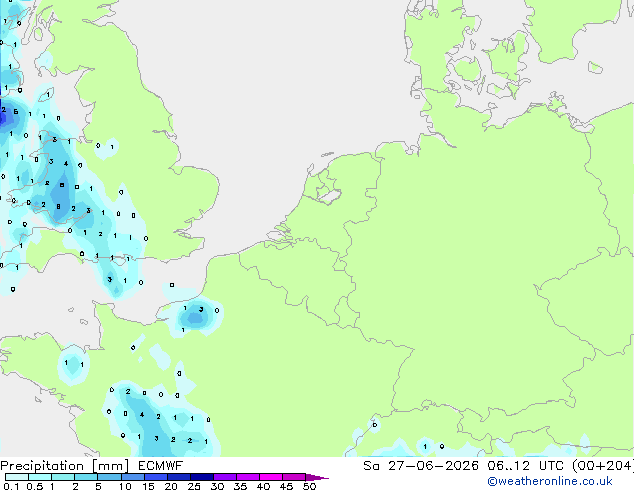Click the 2 mm legend color swatch
Screen dimensions: 634x490
point(86,477)
